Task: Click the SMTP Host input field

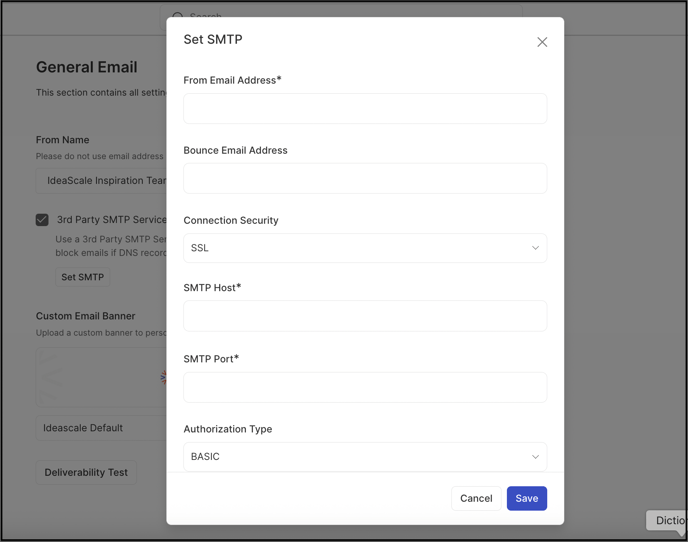Action: (x=365, y=316)
